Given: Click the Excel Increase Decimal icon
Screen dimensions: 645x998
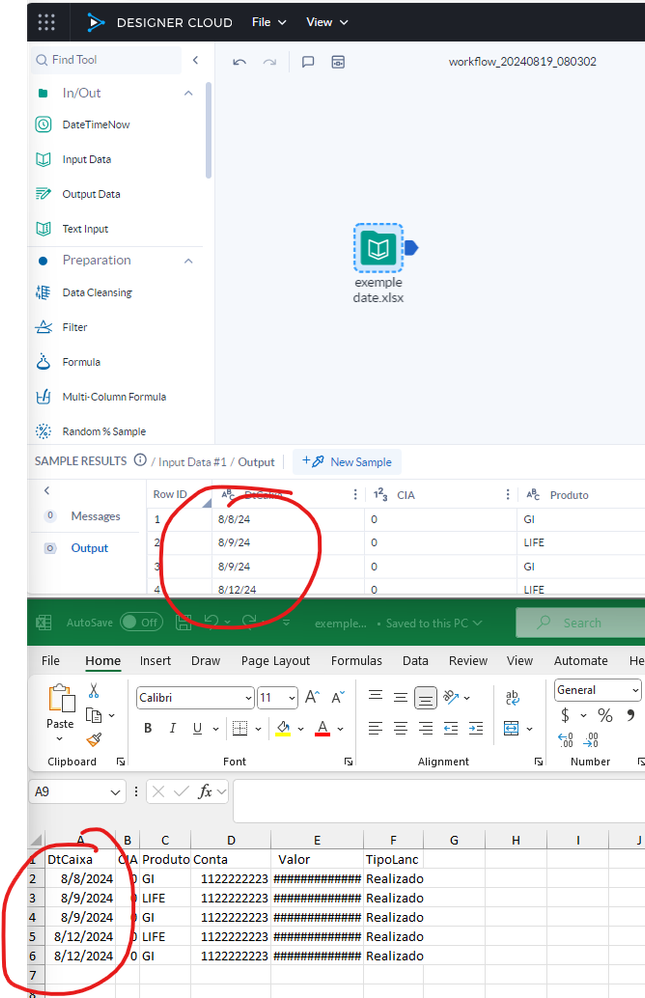Looking at the screenshot, I should coord(565,740).
